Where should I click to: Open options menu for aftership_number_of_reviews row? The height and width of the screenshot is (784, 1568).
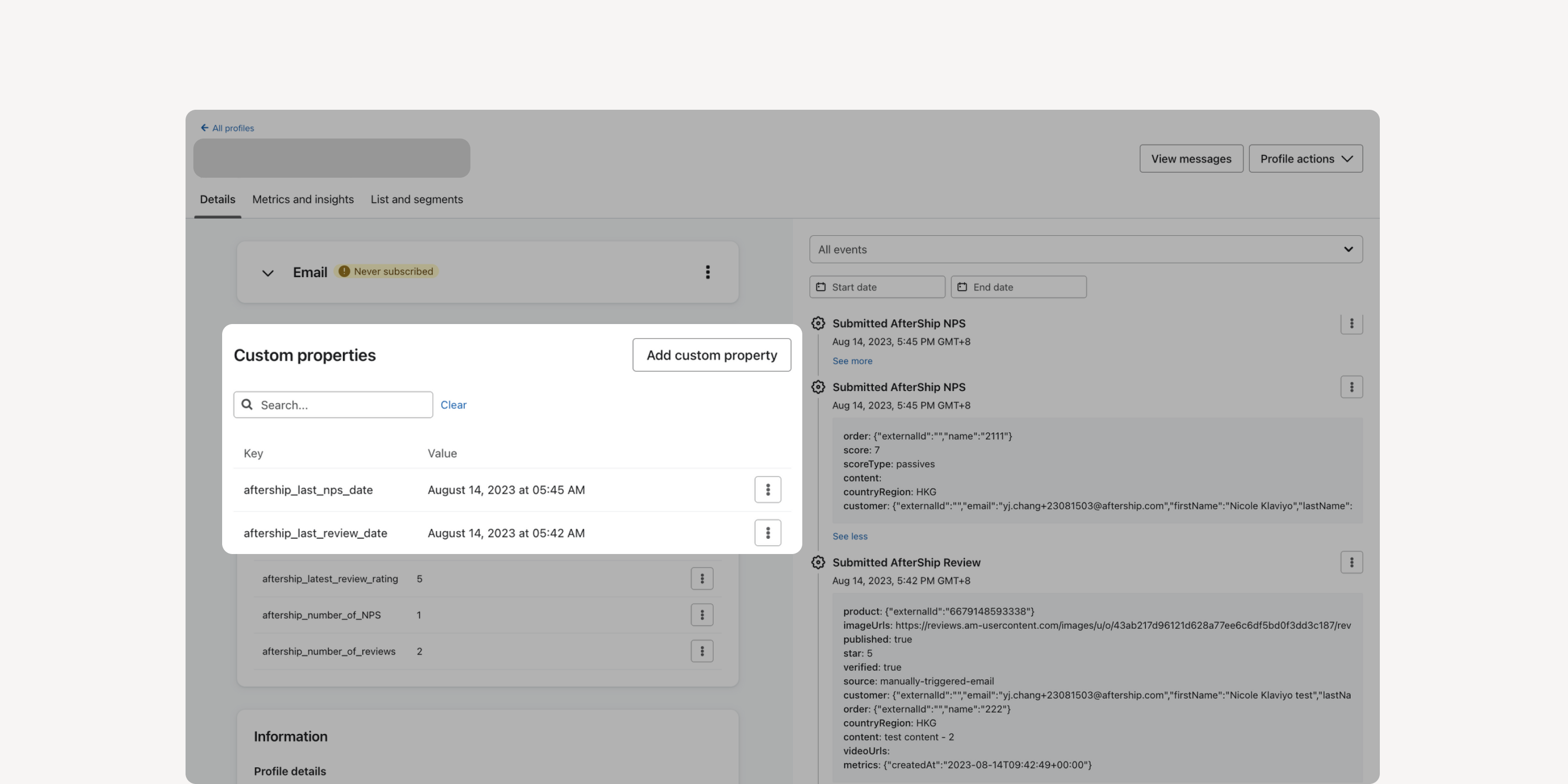702,651
